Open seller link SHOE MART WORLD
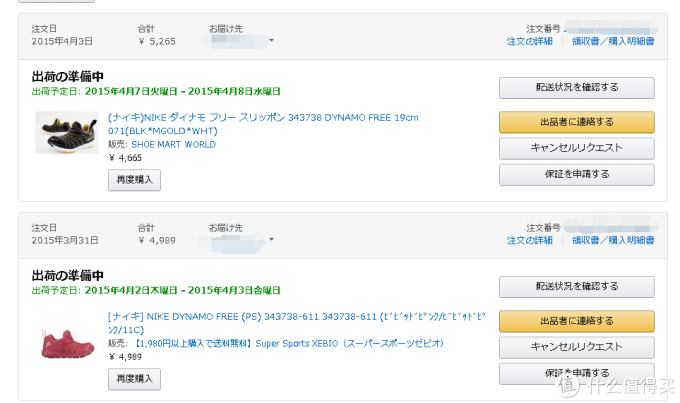The width and height of the screenshot is (680, 403). (x=173, y=144)
